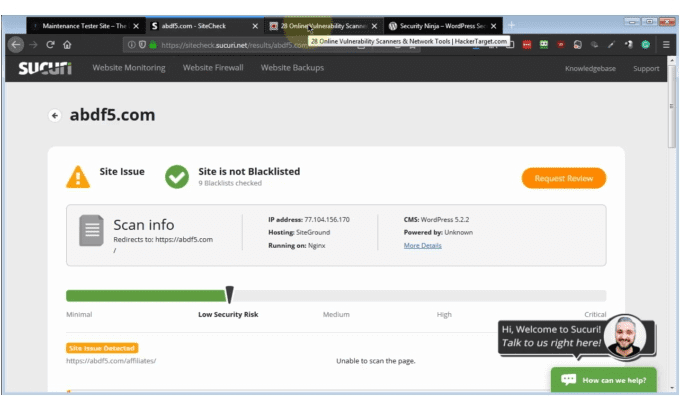This screenshot has width=680, height=396.
Task: Click the Medium risk level label
Action: coord(336,314)
